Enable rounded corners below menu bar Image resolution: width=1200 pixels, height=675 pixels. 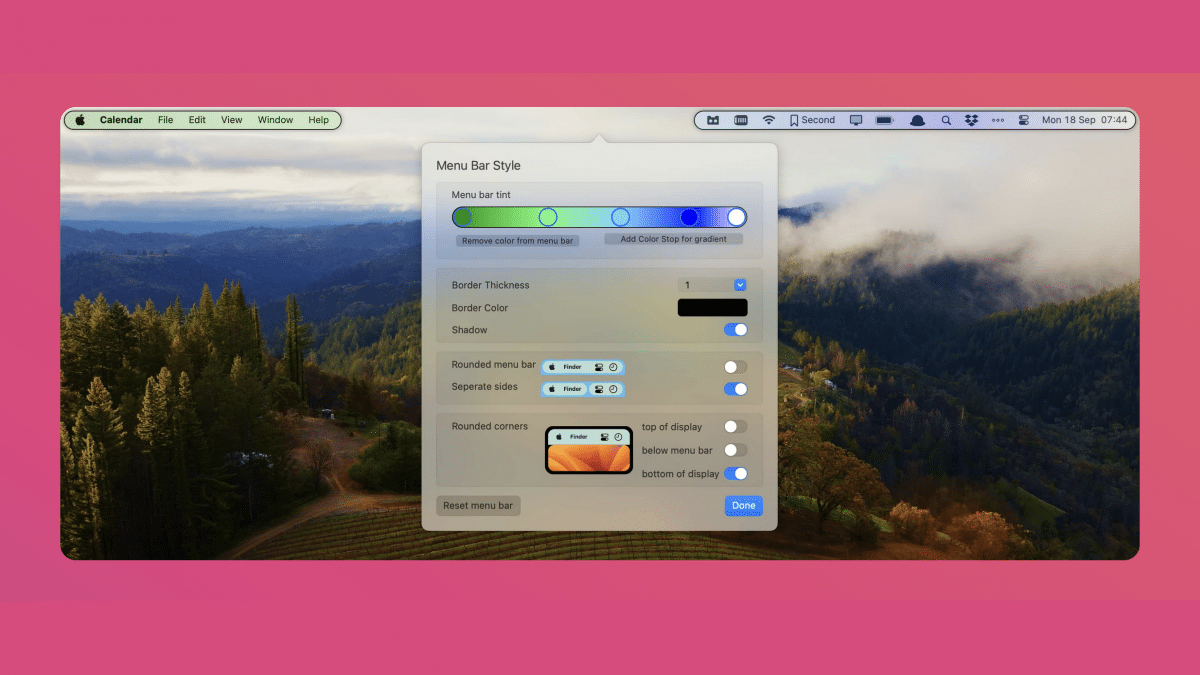pyautogui.click(x=735, y=451)
